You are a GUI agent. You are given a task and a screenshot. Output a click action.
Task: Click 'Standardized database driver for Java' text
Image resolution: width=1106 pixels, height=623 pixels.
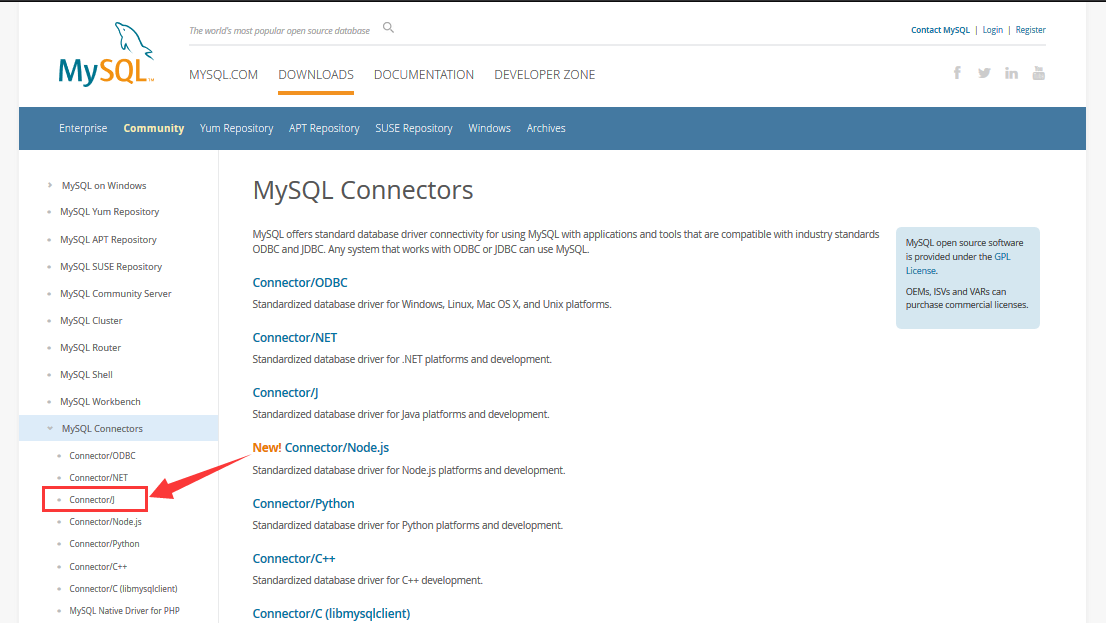401,414
